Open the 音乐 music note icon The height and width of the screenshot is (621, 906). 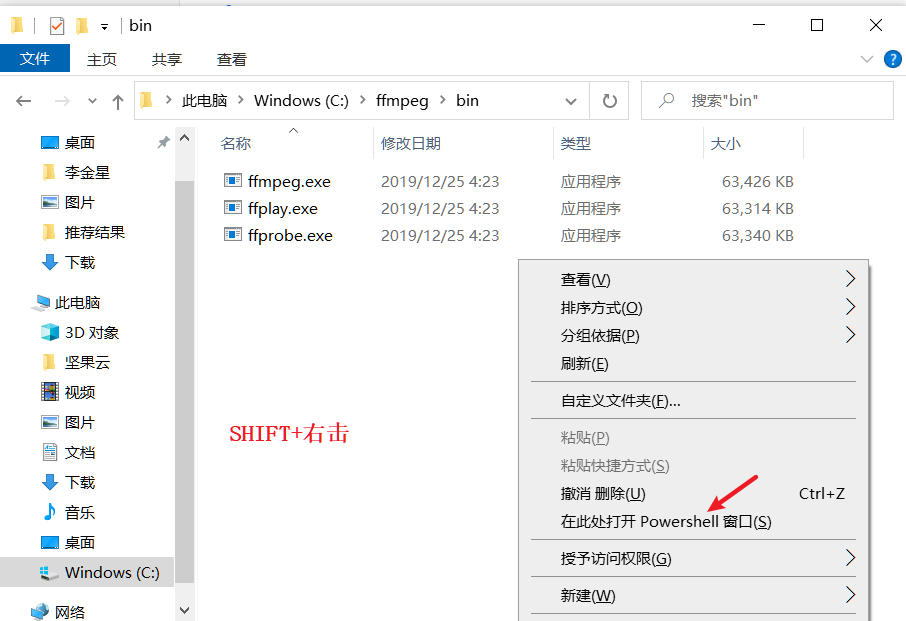coord(50,512)
